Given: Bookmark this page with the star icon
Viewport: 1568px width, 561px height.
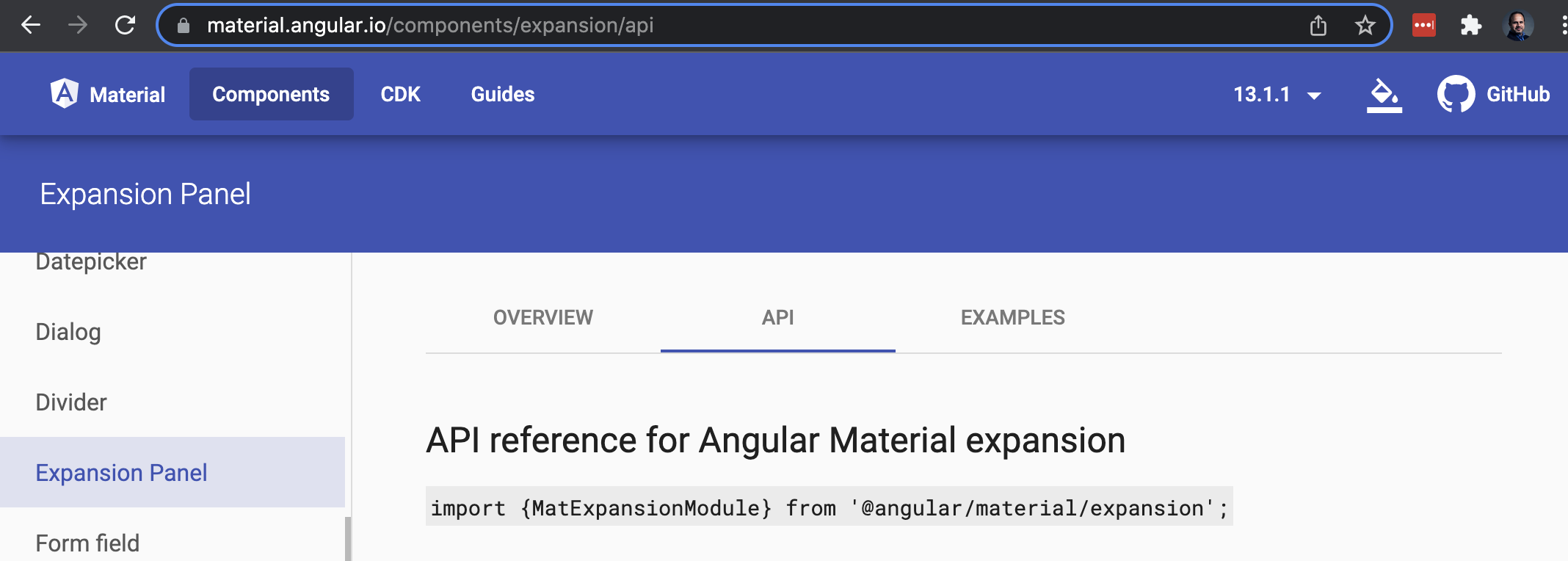Looking at the screenshot, I should tap(1365, 26).
